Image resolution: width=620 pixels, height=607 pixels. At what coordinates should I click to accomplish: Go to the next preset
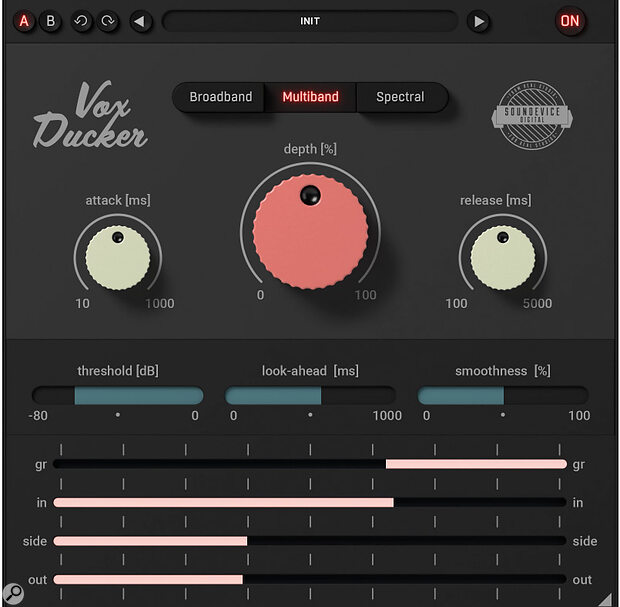478,21
